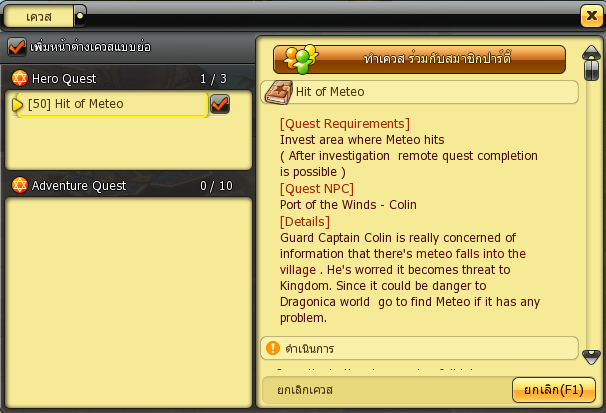This screenshot has width=606, height=413.
Task: Select the Thai quest tab at the top left
Action: click(39, 17)
